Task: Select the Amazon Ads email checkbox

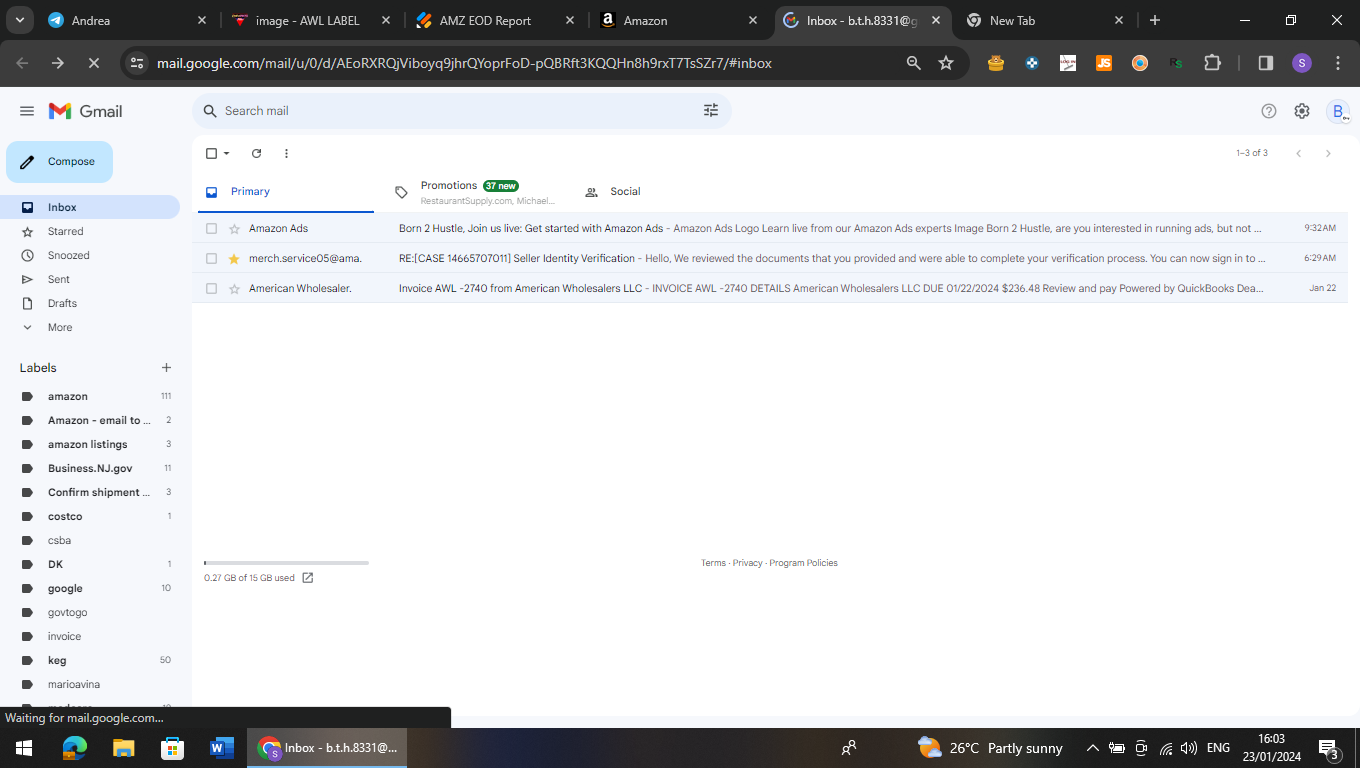Action: (x=211, y=228)
